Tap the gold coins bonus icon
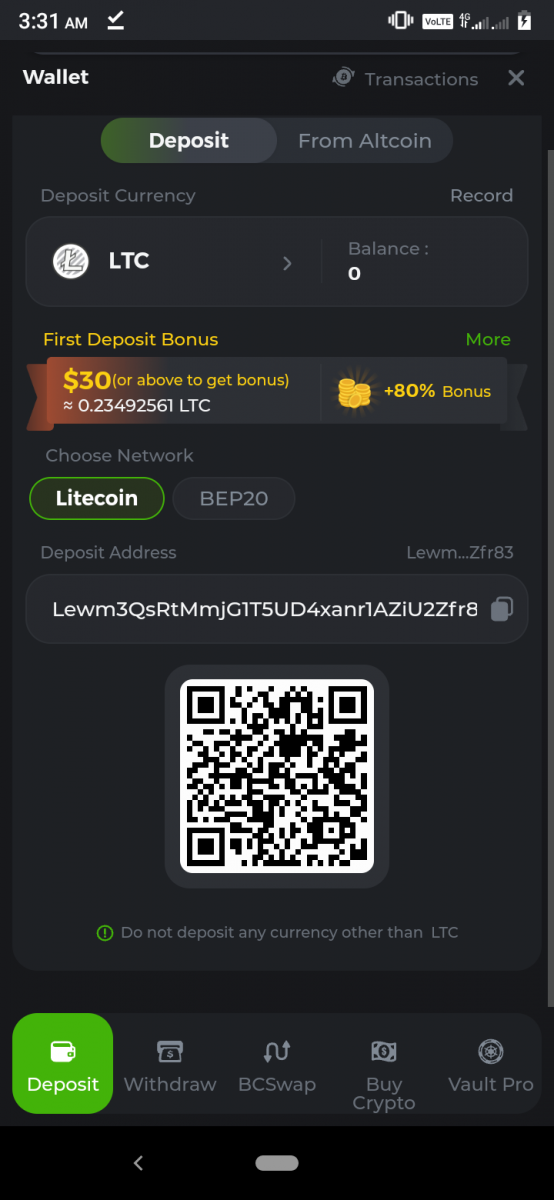This screenshot has width=554, height=1200. tap(354, 391)
